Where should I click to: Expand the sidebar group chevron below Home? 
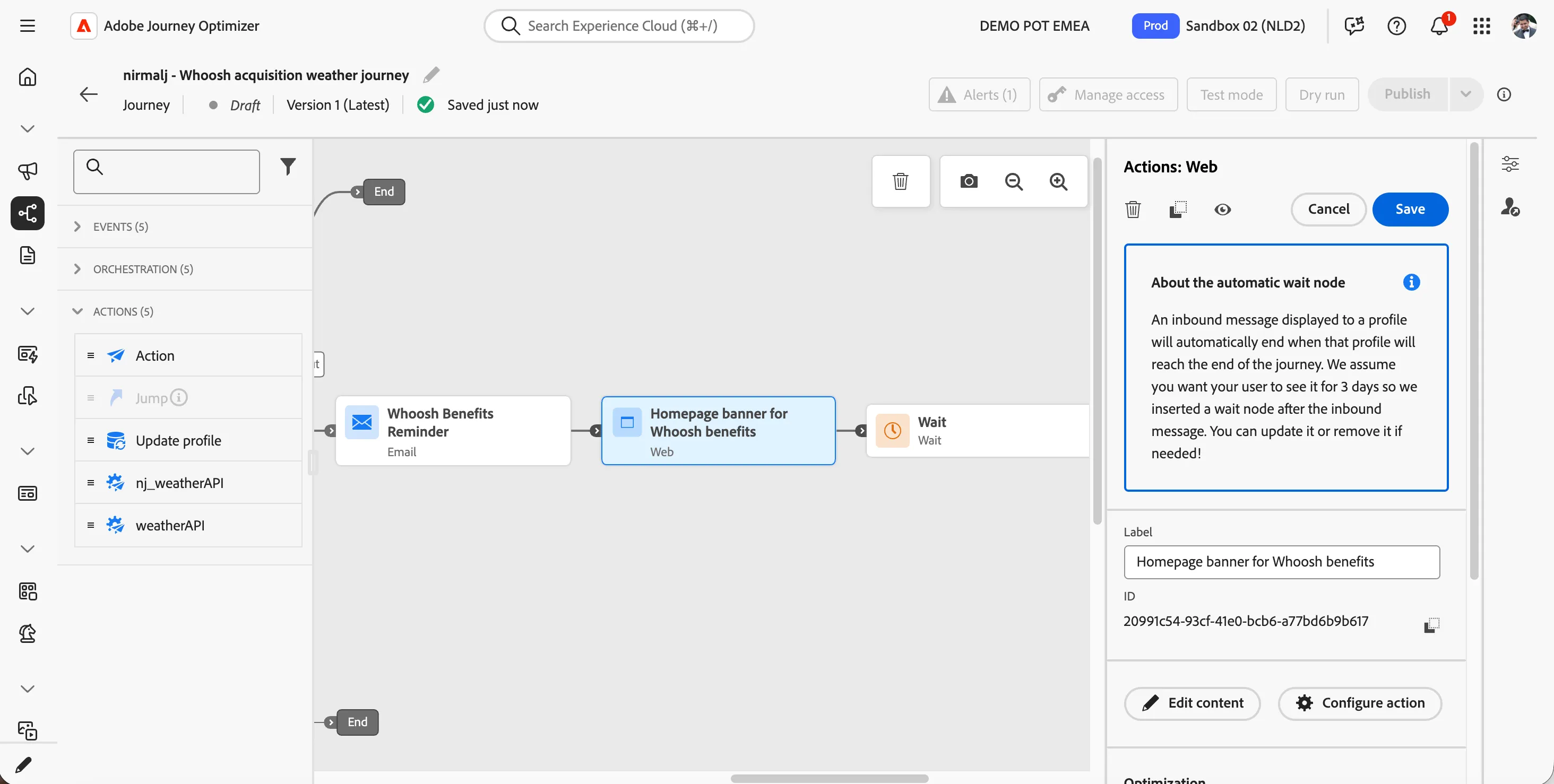coord(27,128)
